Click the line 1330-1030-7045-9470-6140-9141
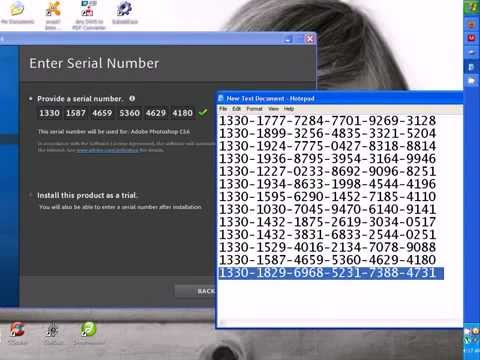 (x=327, y=209)
